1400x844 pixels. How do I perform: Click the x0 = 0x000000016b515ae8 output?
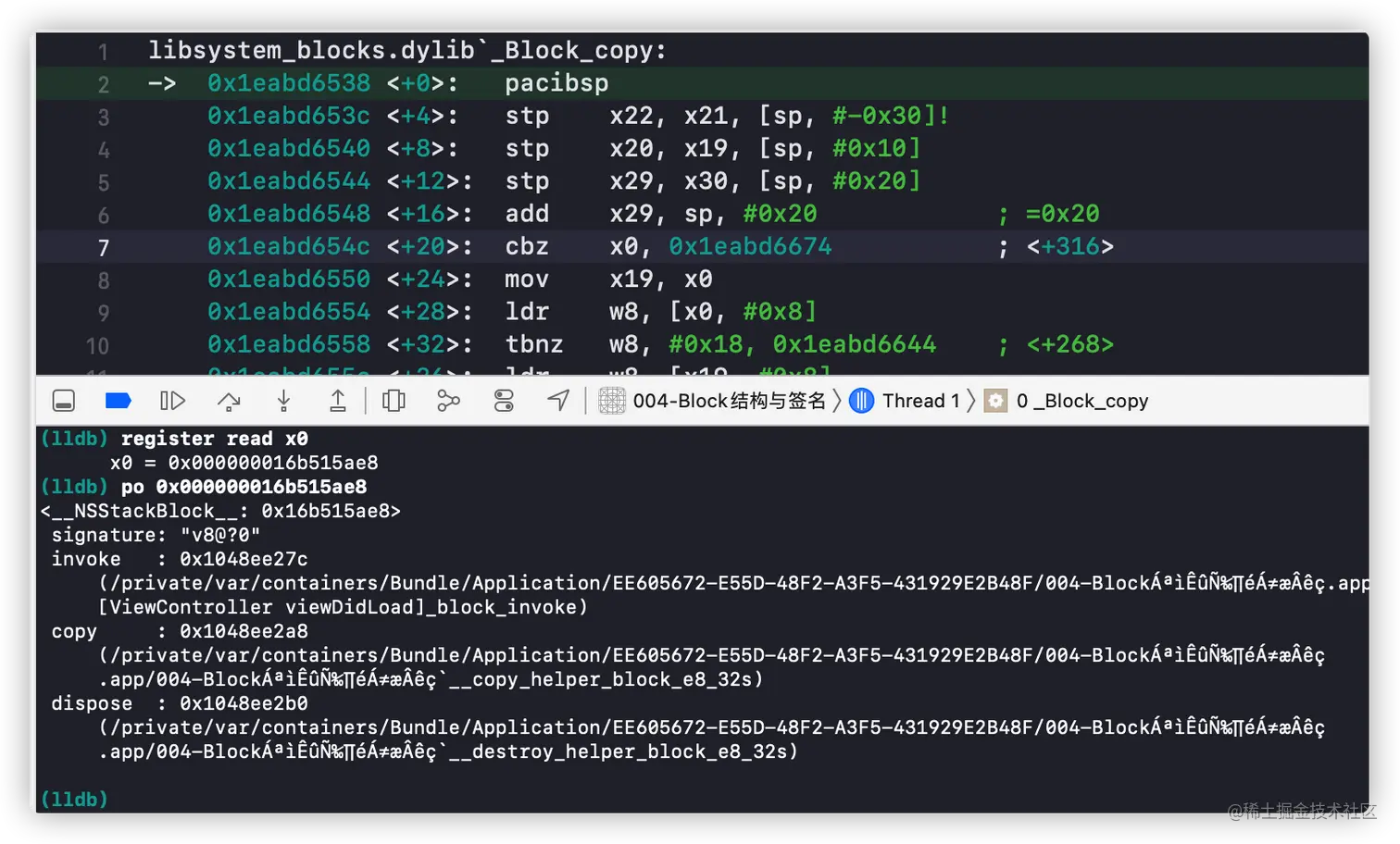pos(244,463)
